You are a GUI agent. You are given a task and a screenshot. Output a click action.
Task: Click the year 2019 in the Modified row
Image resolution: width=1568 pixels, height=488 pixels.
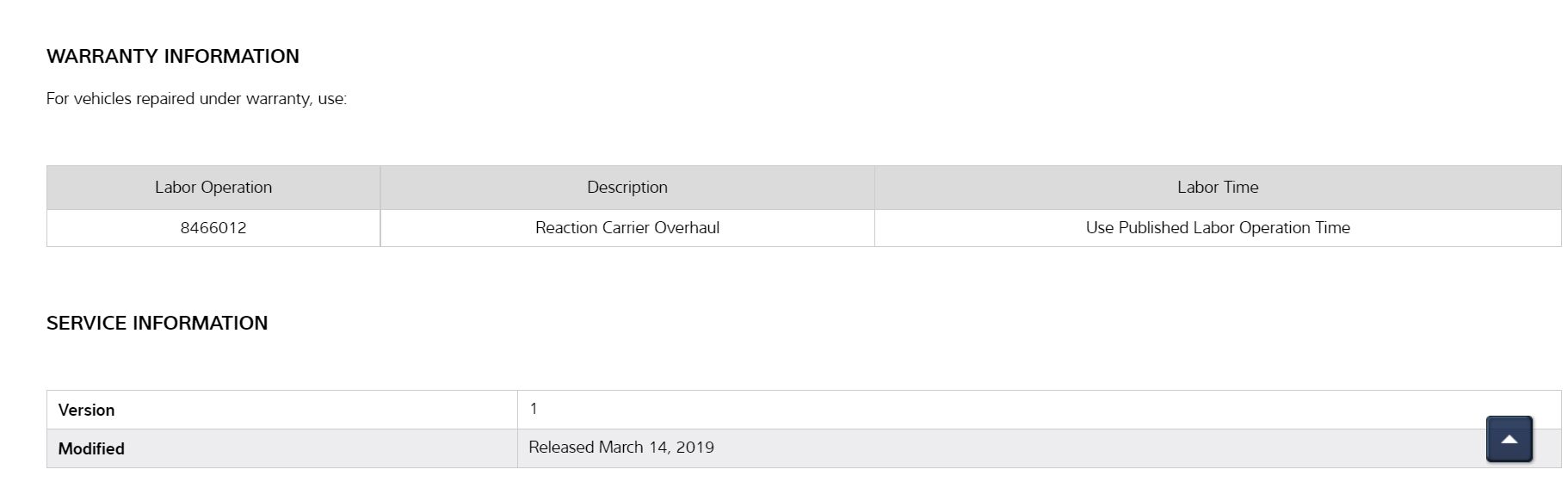click(694, 448)
